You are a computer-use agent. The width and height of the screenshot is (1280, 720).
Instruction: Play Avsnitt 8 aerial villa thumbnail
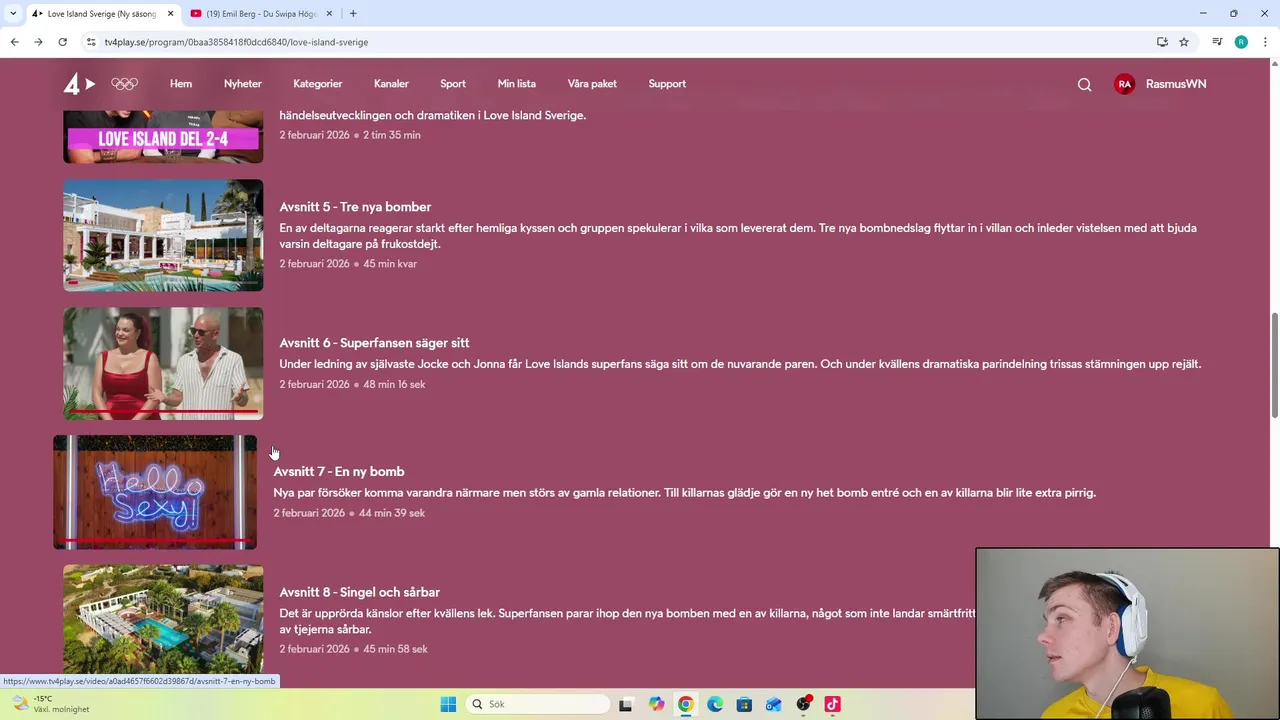click(163, 620)
